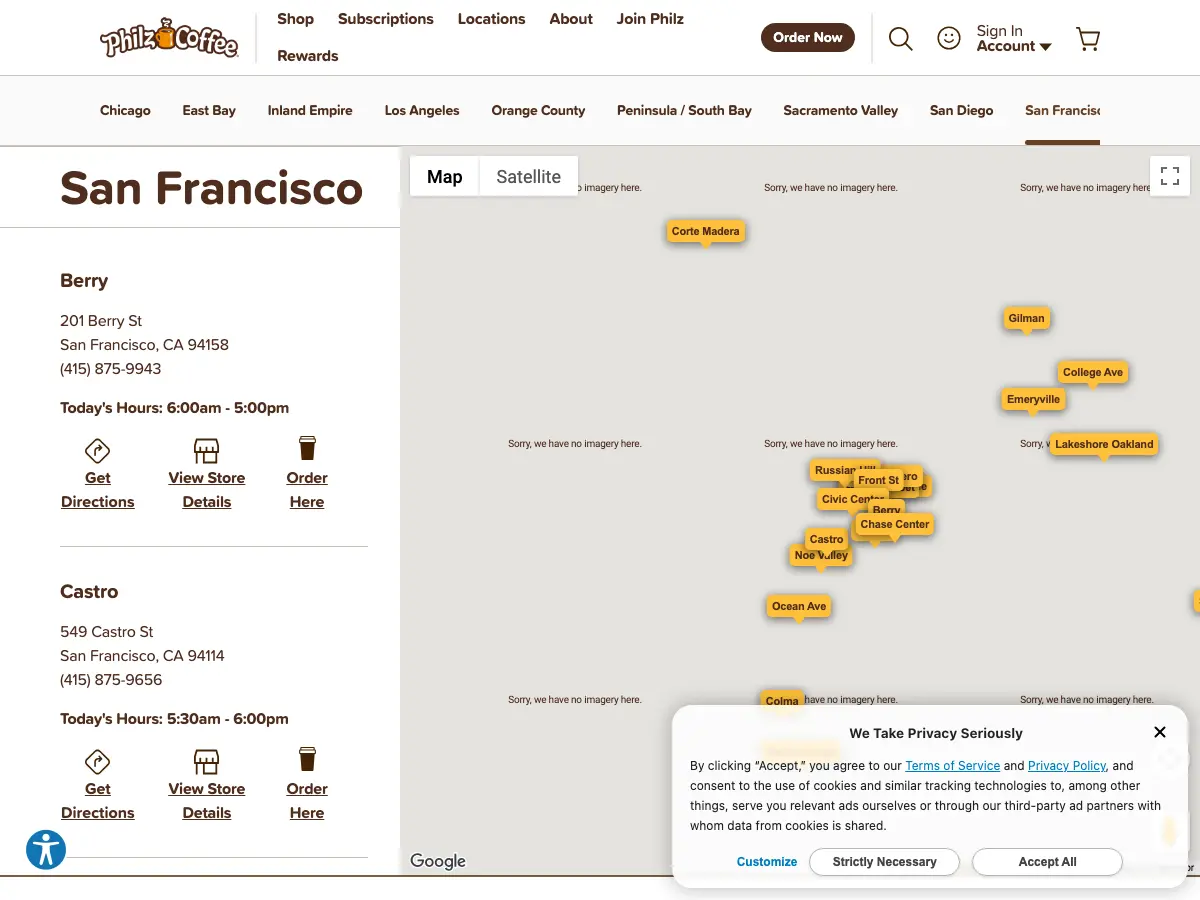Click the Berry store details storefront icon

206,450
